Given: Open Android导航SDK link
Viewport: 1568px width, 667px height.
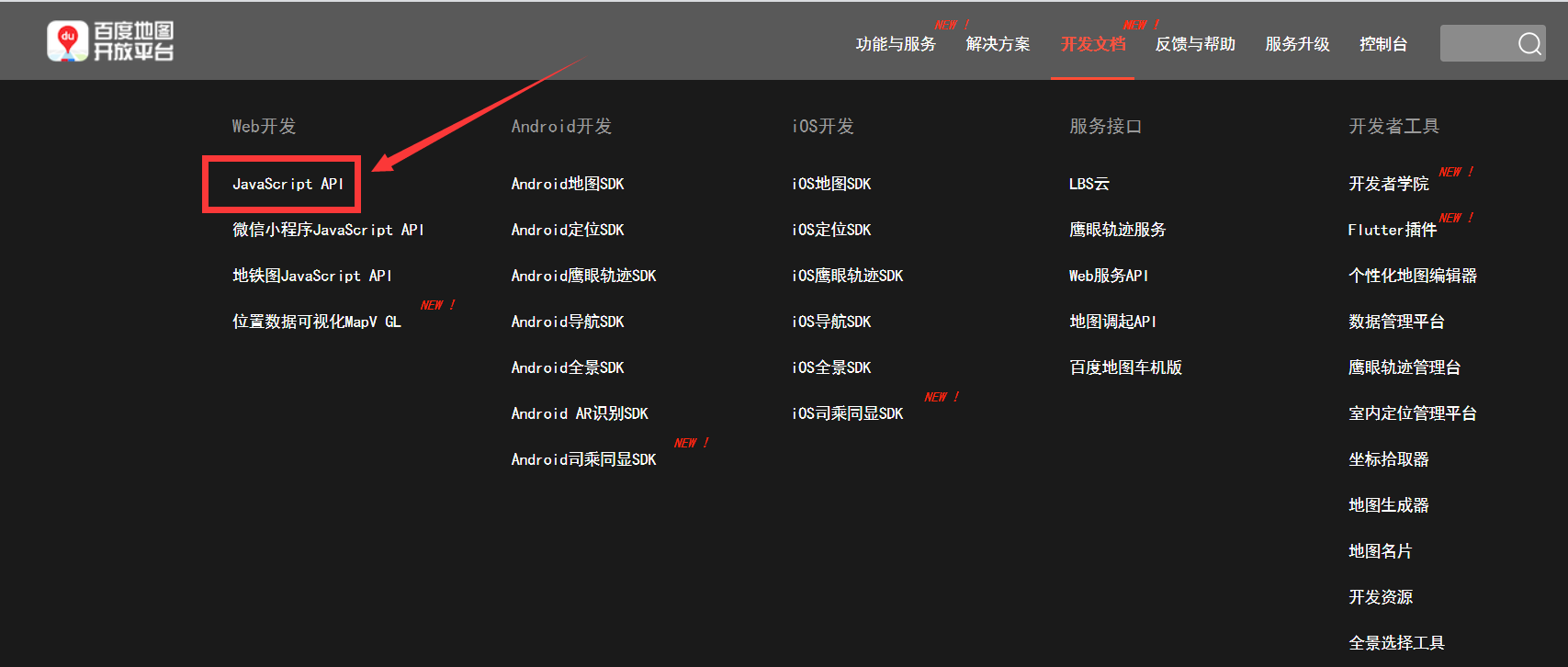Looking at the screenshot, I should [568, 322].
